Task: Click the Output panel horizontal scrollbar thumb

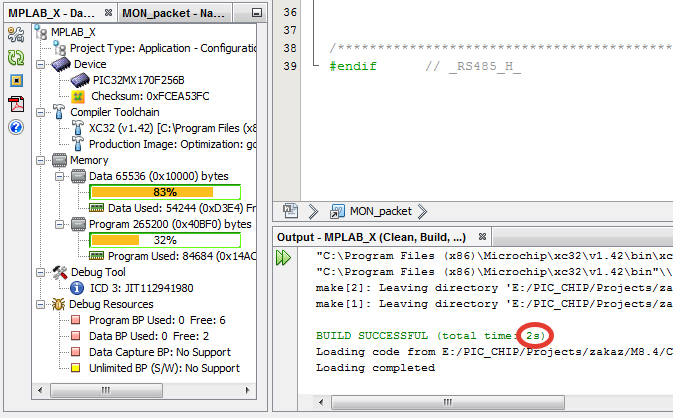Action: (448, 402)
